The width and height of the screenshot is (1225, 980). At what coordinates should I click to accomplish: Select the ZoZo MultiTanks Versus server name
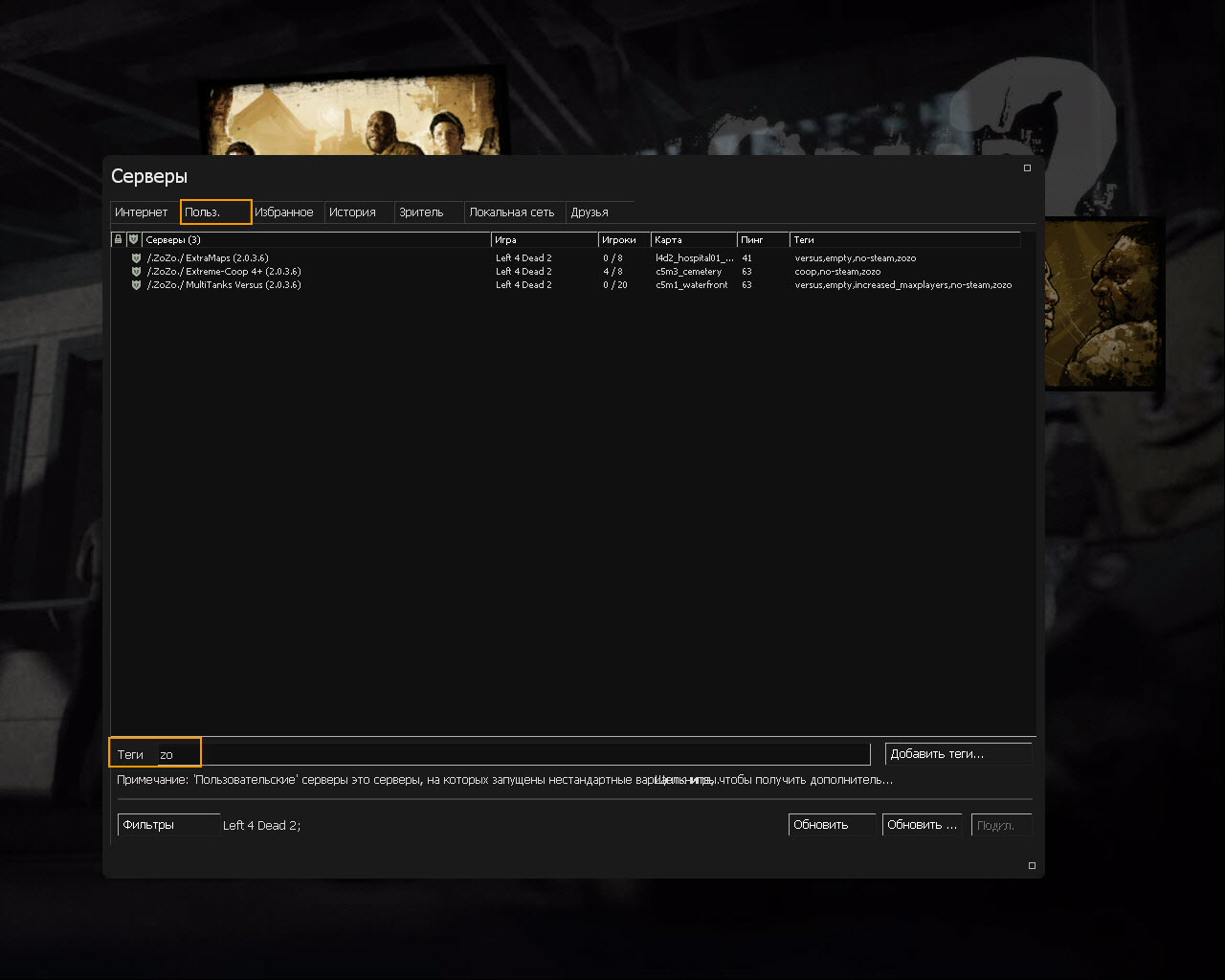click(224, 285)
